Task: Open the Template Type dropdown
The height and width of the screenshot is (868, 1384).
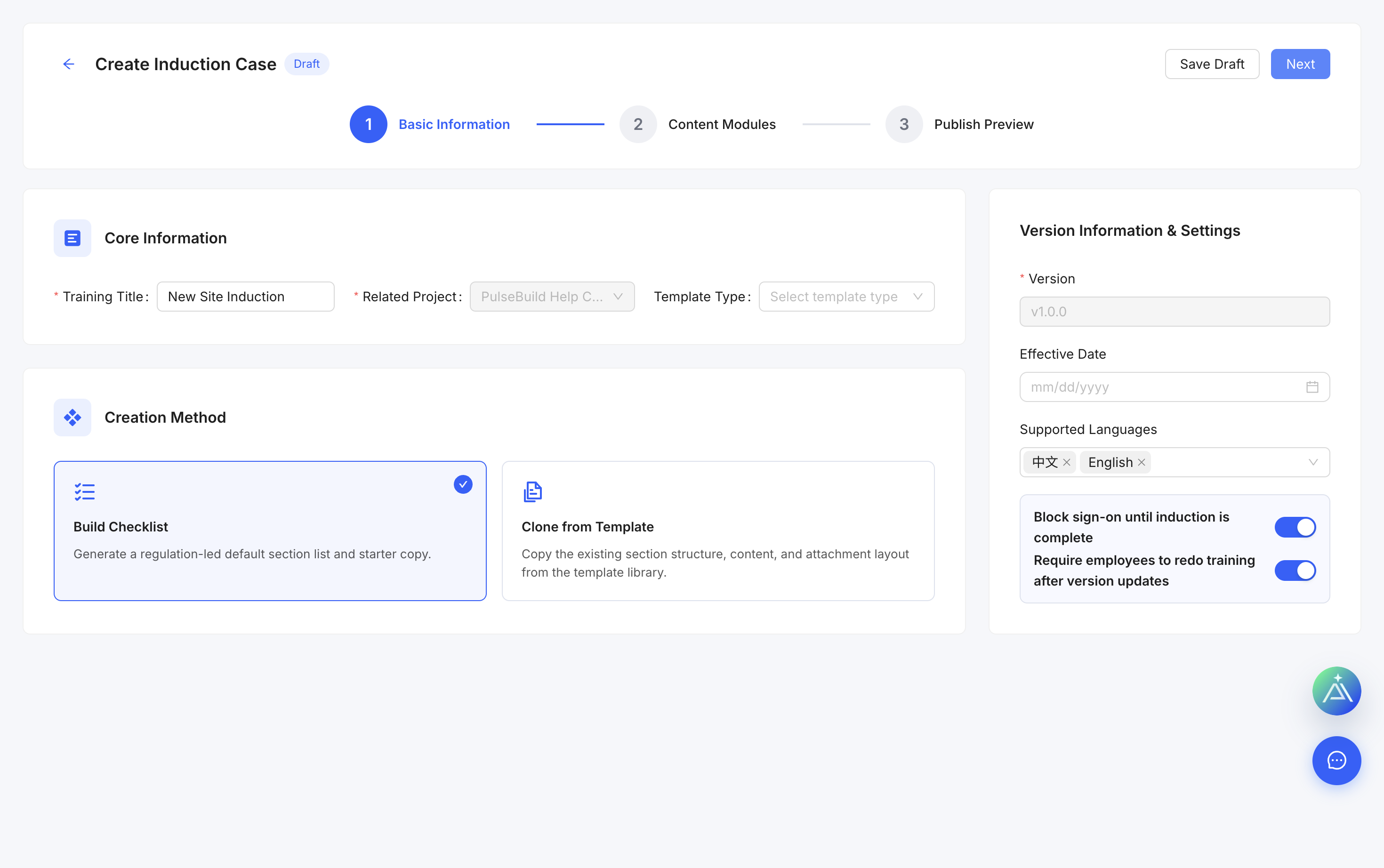Action: [846, 297]
